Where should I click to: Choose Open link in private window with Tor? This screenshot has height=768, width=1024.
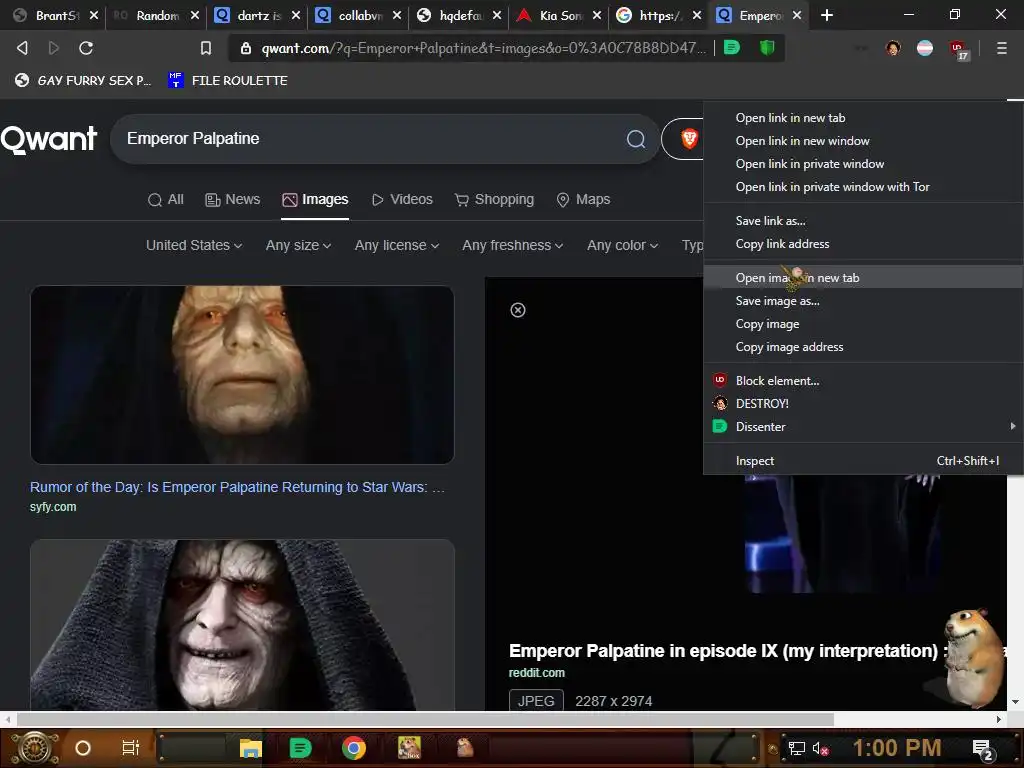[x=863, y=187]
